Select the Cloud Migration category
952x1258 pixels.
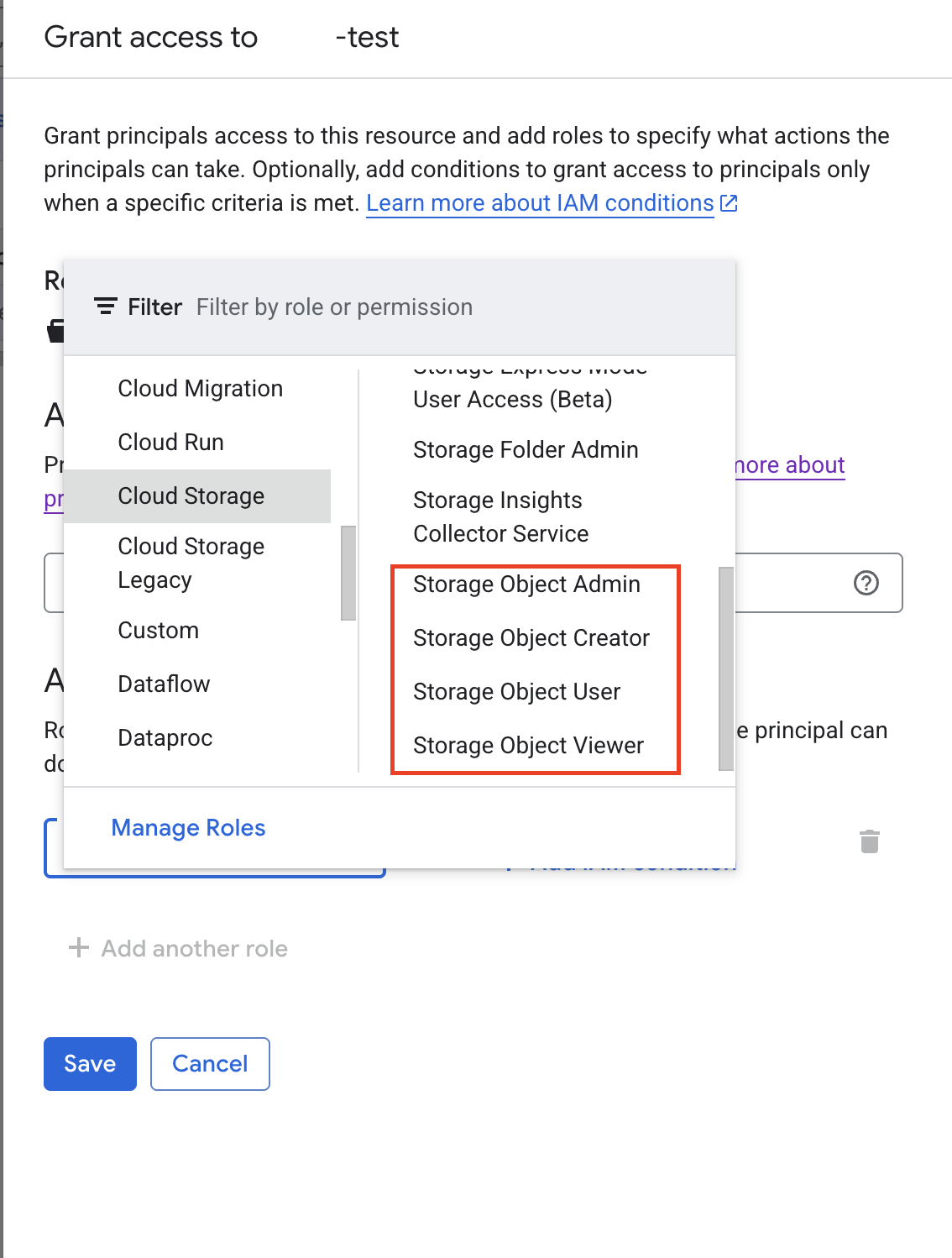tap(200, 389)
